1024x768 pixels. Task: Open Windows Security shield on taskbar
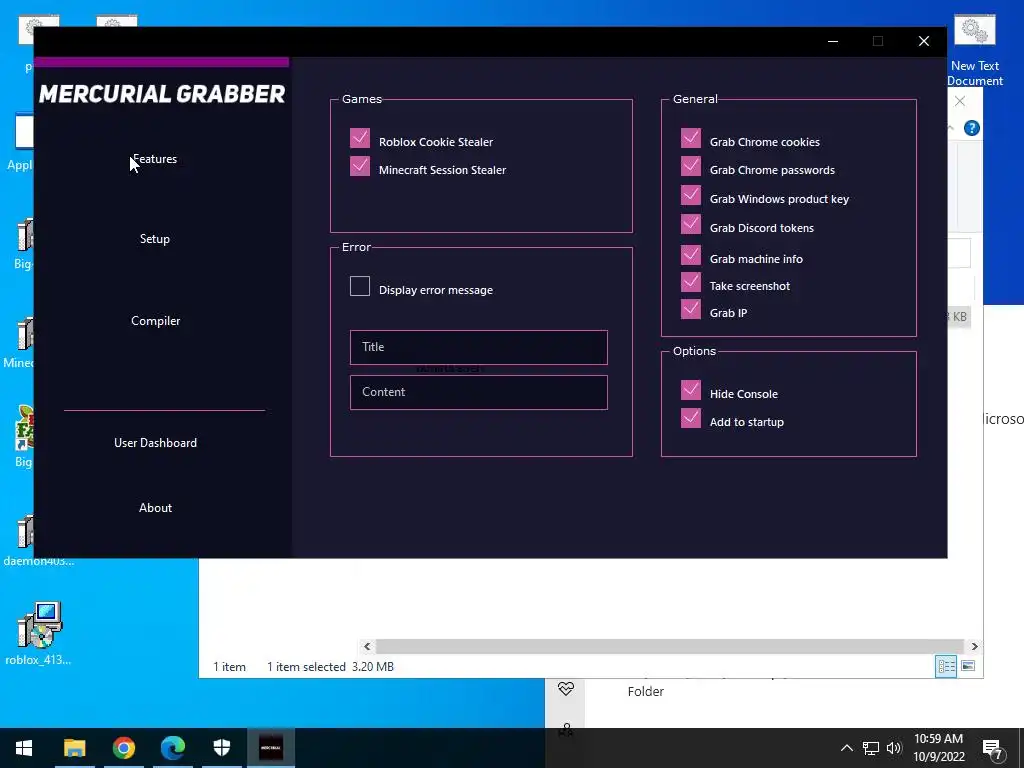coord(222,748)
